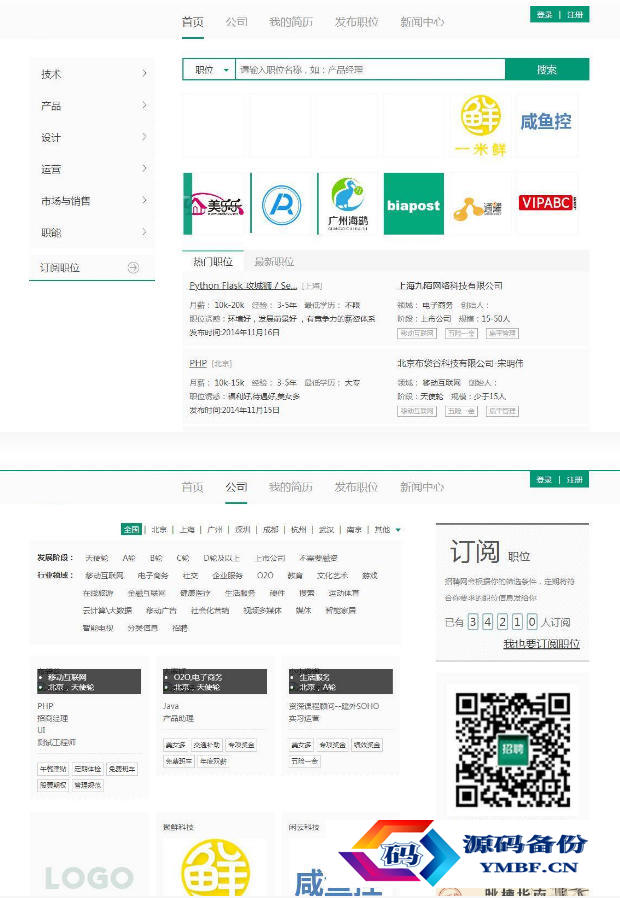
Task: Filter by 天使轮 in the 发展阶段 row
Action: [97, 557]
